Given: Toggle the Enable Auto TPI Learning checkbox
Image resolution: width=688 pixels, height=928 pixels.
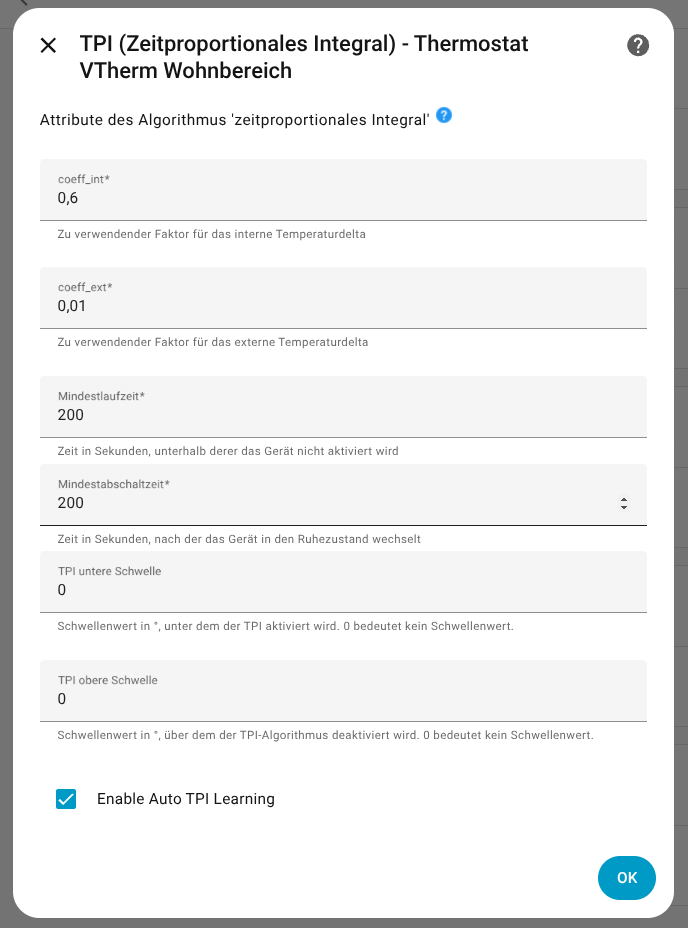Looking at the screenshot, I should pyautogui.click(x=66, y=799).
